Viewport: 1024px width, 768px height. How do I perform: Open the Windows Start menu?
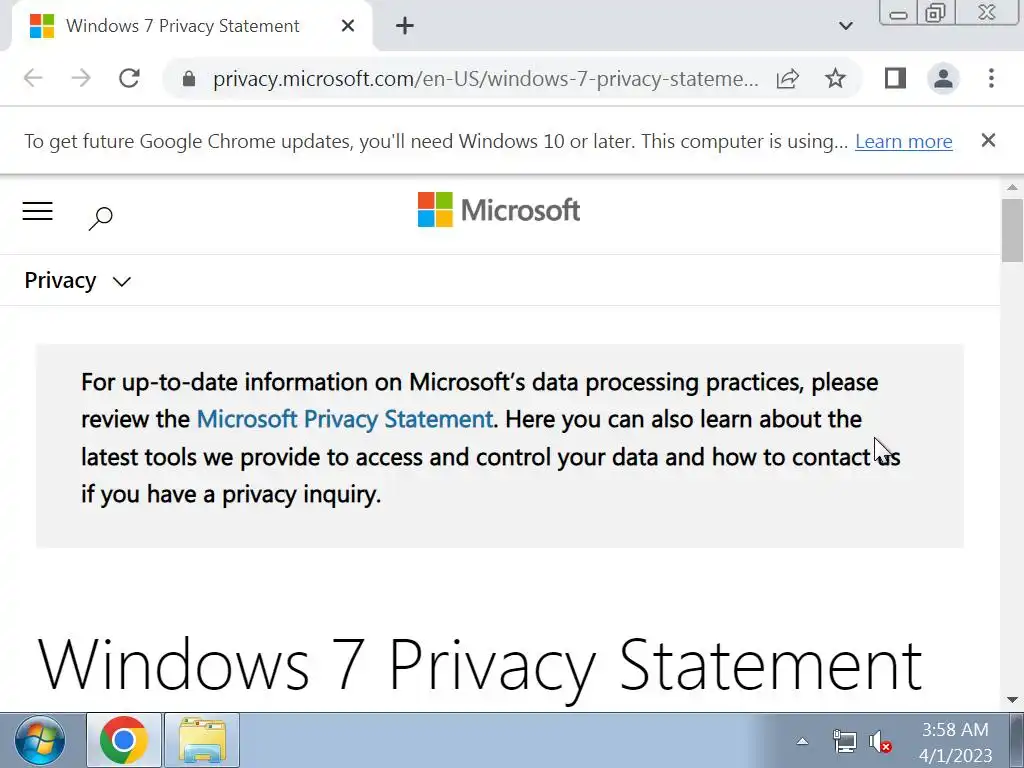[41, 741]
